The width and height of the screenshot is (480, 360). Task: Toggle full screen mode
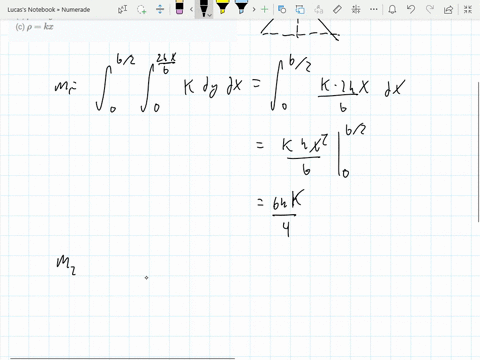468,9
